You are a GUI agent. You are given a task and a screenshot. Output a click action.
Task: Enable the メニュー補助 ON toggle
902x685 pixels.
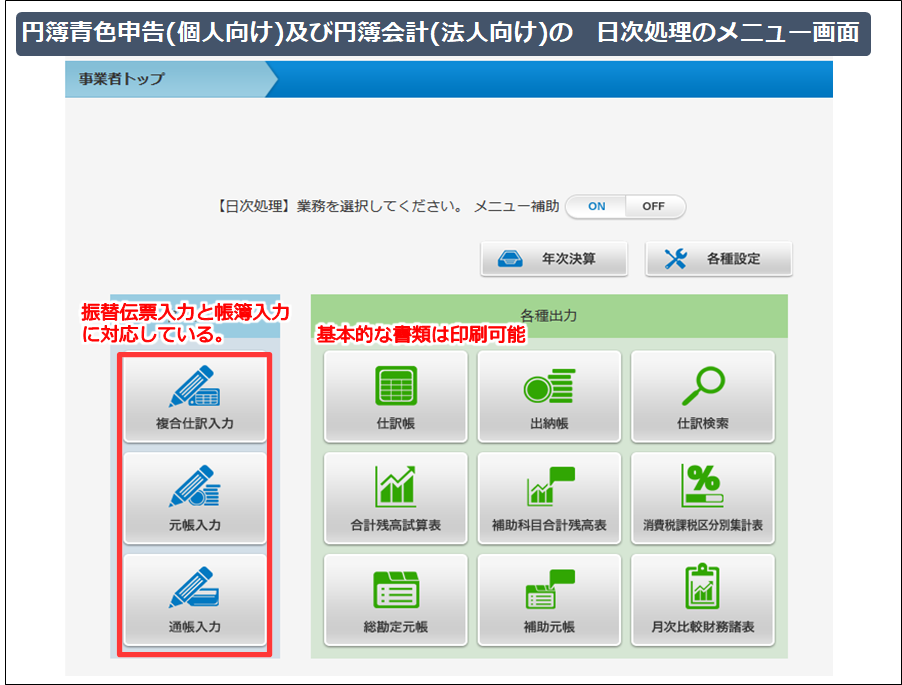[x=599, y=207]
